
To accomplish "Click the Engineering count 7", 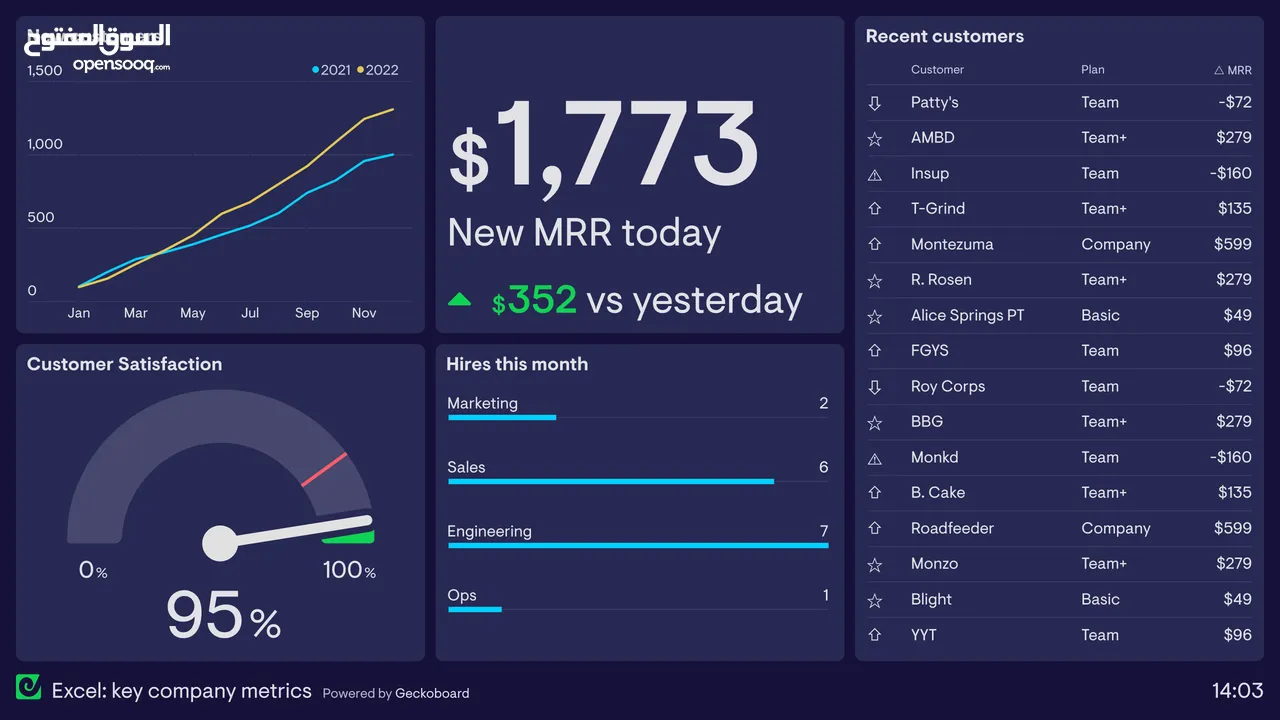I will pyautogui.click(x=824, y=531).
